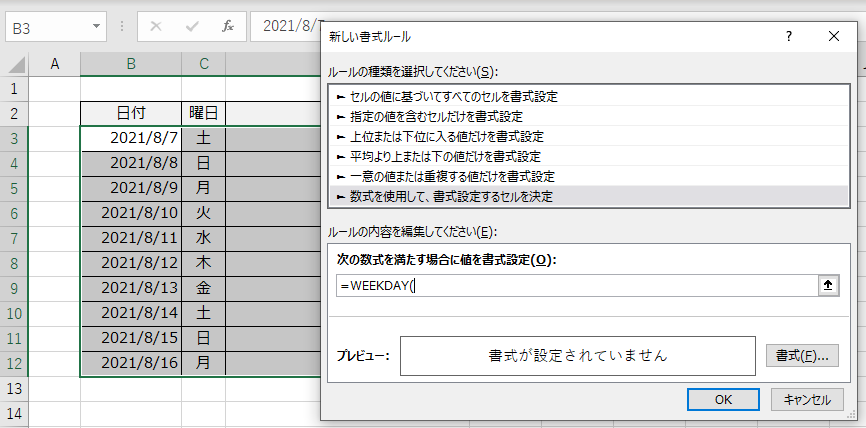
Task: Click cell B3 containing 2021/8/7
Action: [x=131, y=137]
